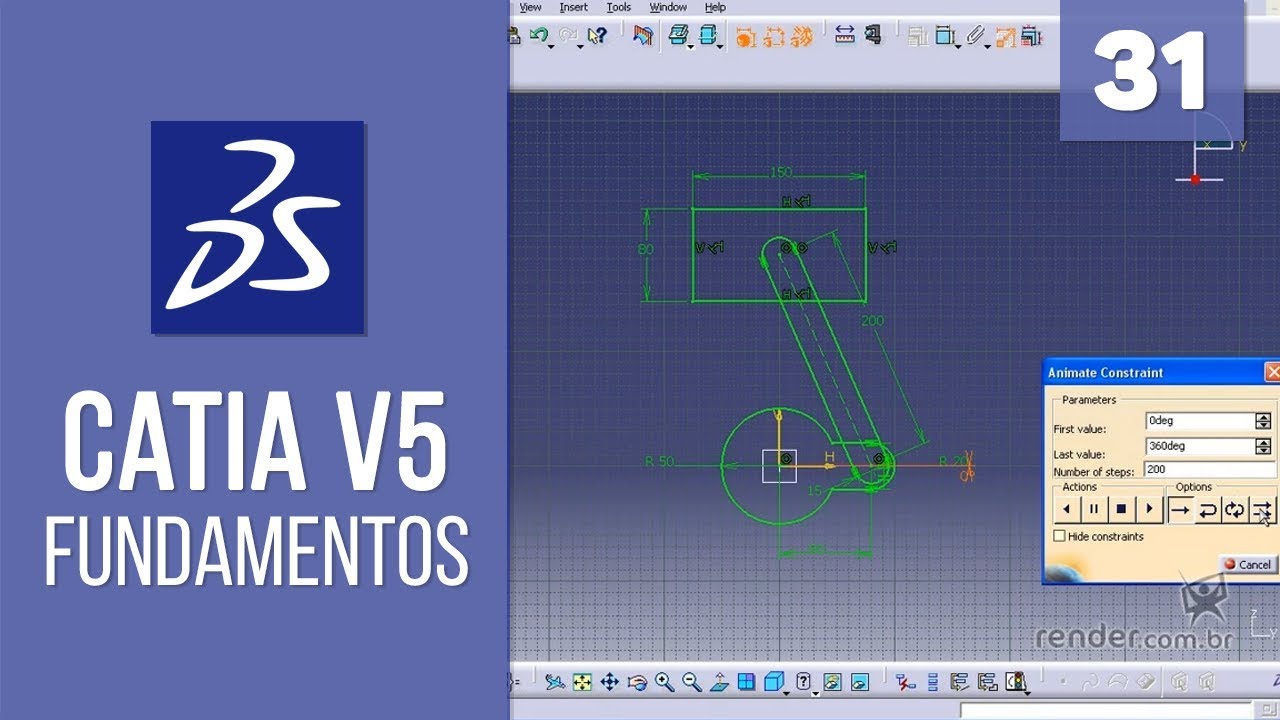Screen dimensions: 1280x720
Task: Click the blue box icon beside paperclip
Action: pos(943,37)
